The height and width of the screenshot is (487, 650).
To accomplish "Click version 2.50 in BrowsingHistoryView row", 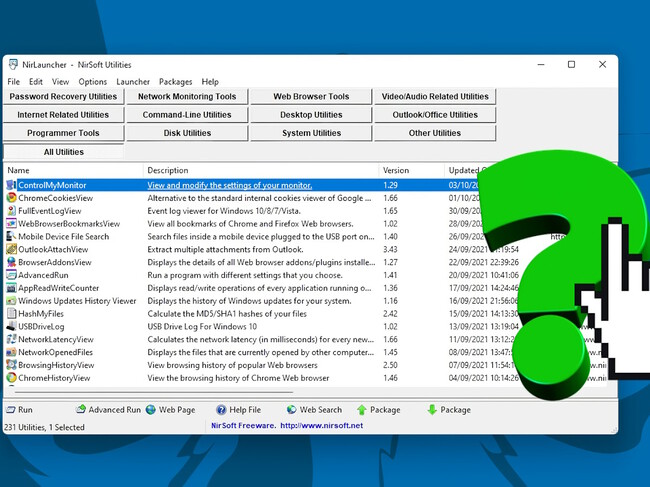I will (390, 365).
